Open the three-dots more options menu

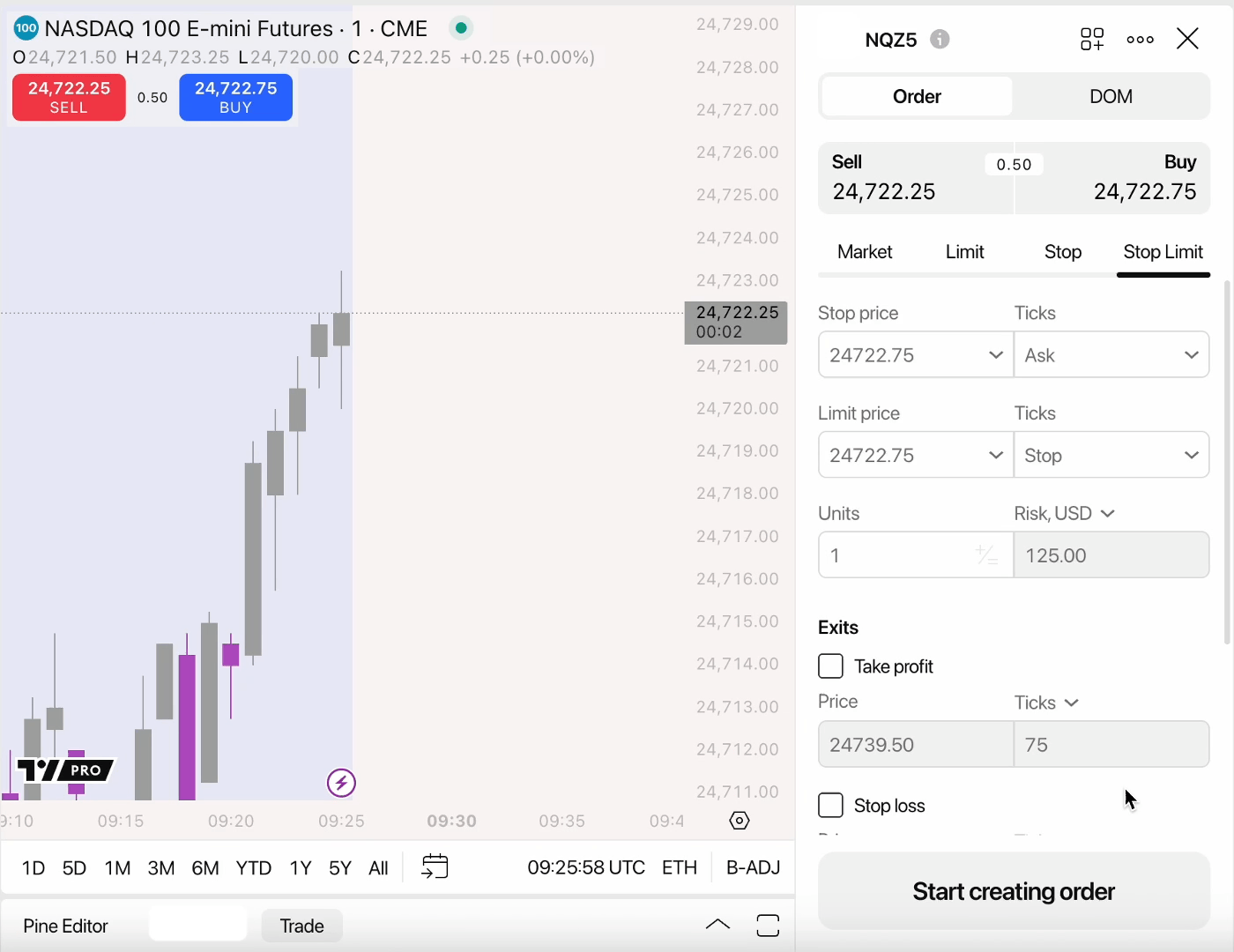point(1140,40)
